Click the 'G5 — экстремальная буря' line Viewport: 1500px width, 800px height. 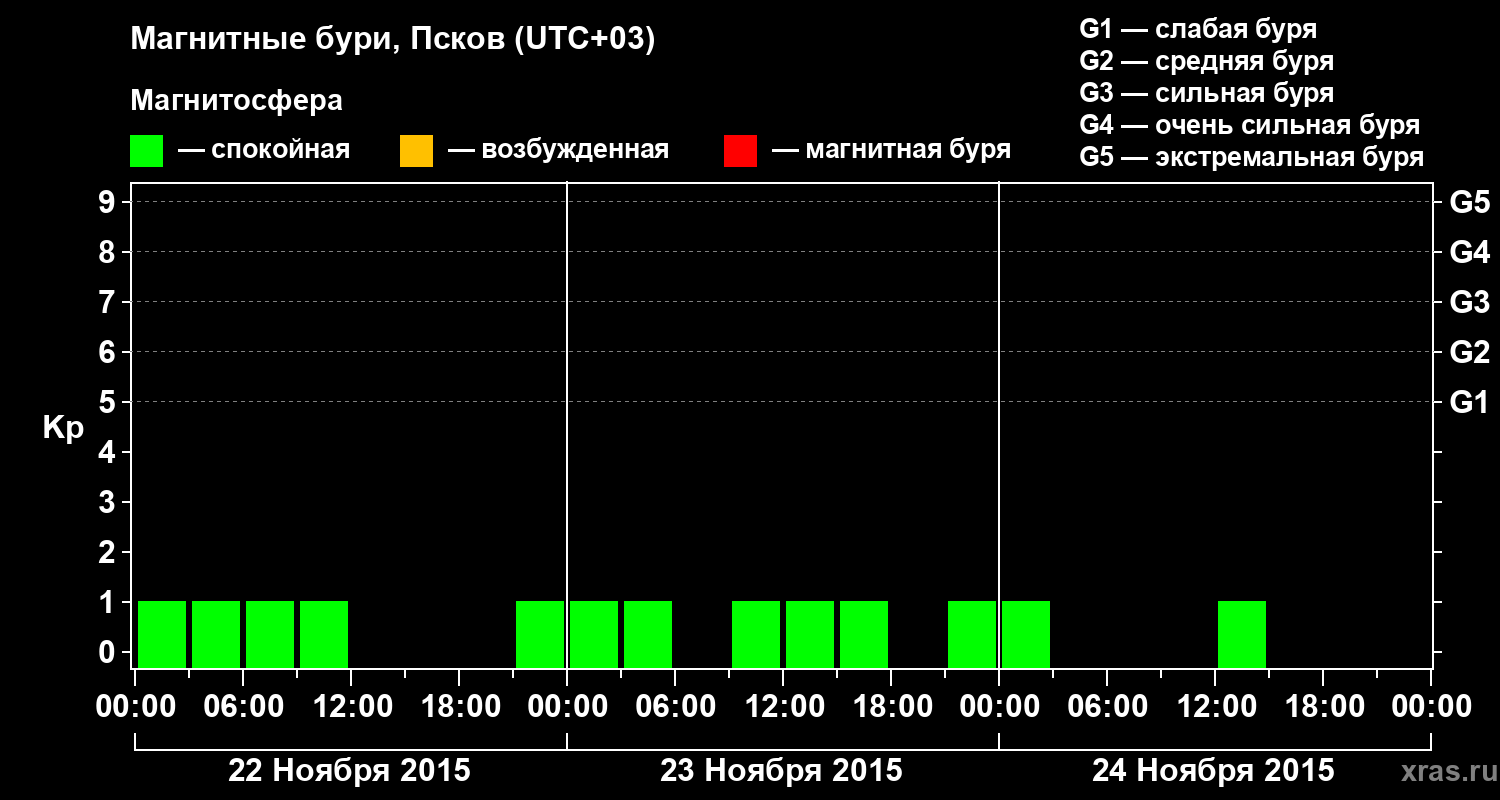pyautogui.click(x=1252, y=158)
